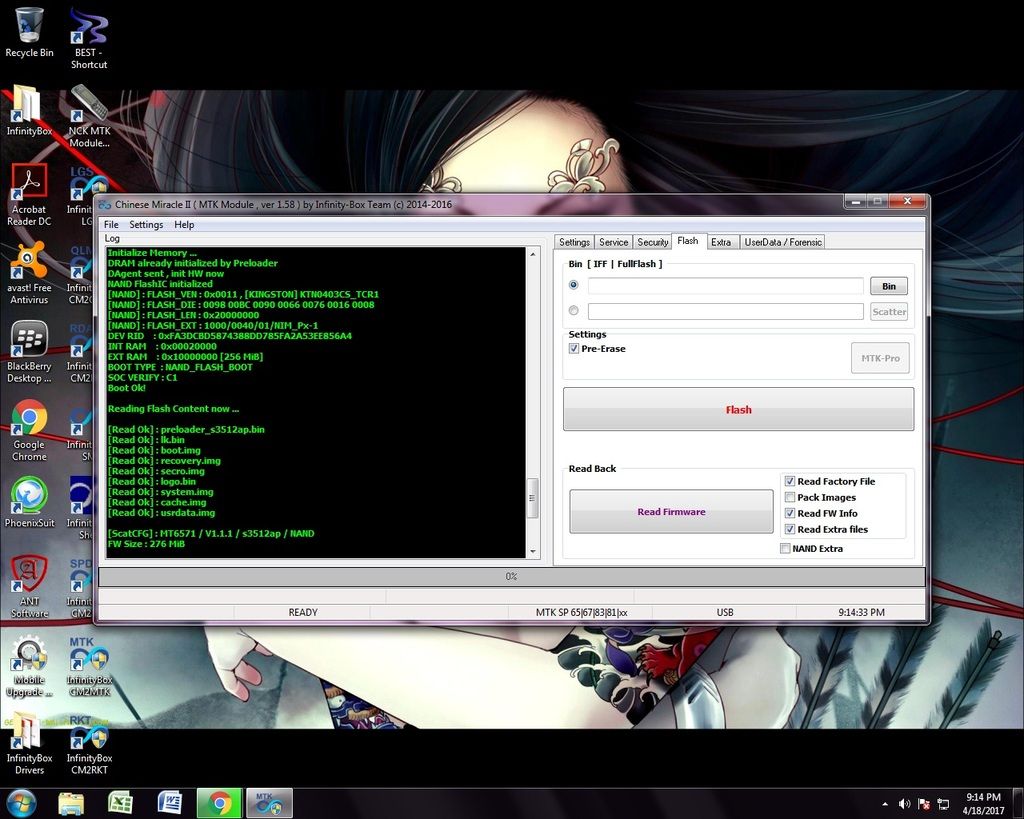Viewport: 1024px width, 819px height.
Task: Toggle the NAND Extra checkbox
Action: coord(785,549)
